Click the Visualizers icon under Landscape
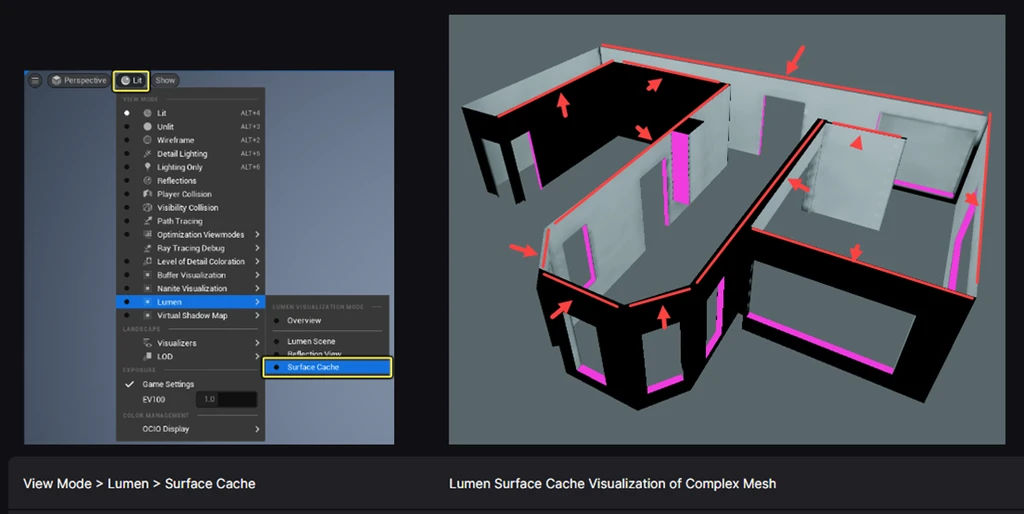 (148, 343)
